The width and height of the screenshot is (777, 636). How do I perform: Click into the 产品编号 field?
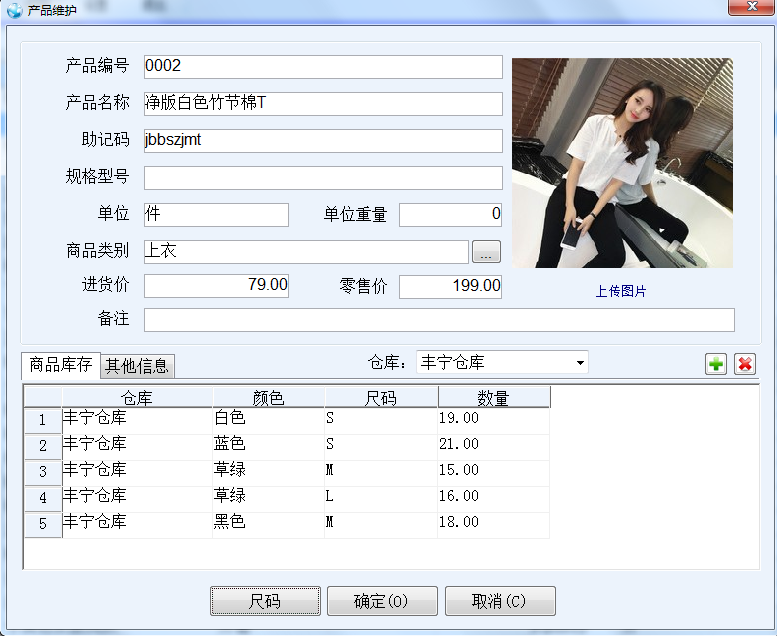click(x=322, y=67)
